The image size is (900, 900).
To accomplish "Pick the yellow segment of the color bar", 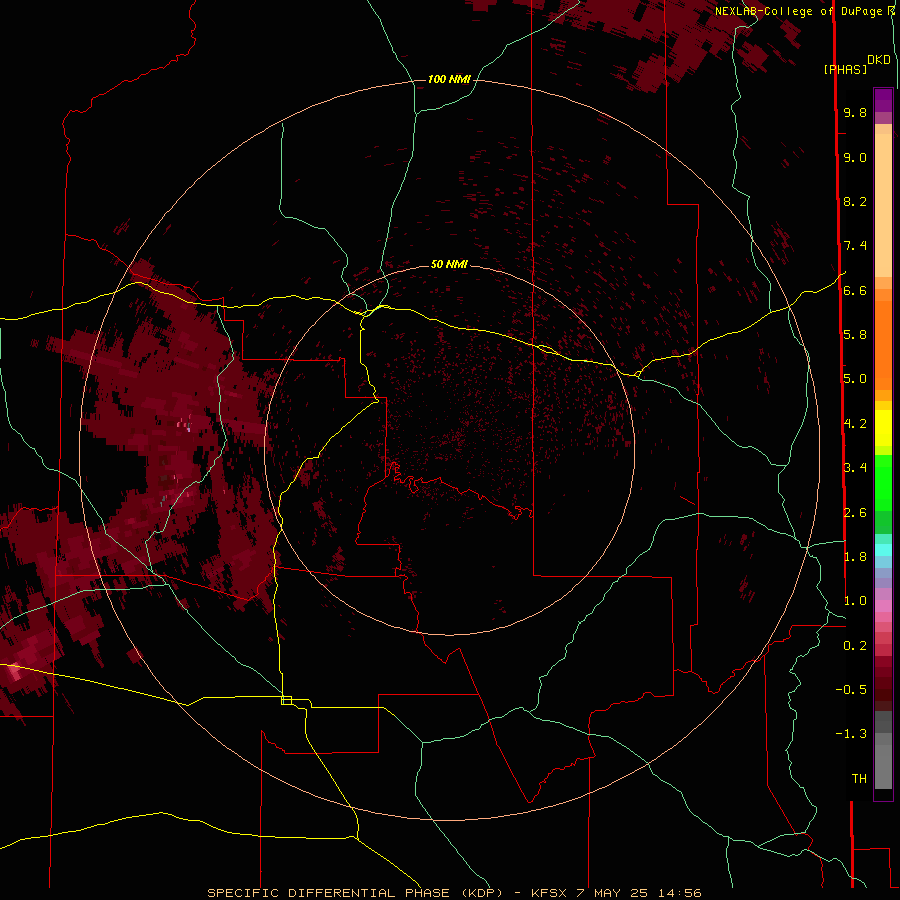I will point(883,428).
